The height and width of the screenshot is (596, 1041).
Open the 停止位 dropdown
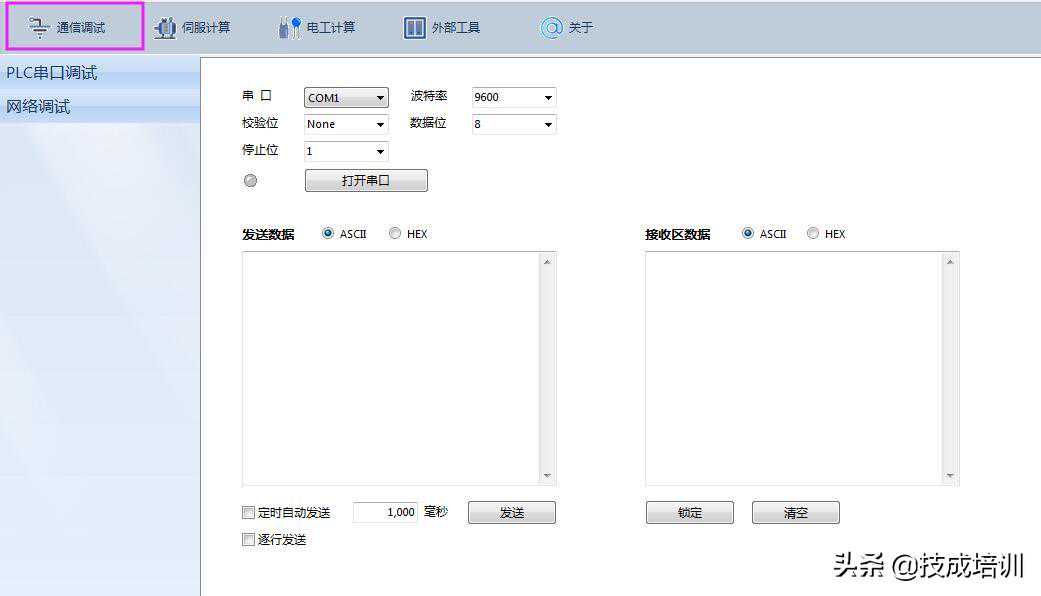tap(346, 152)
